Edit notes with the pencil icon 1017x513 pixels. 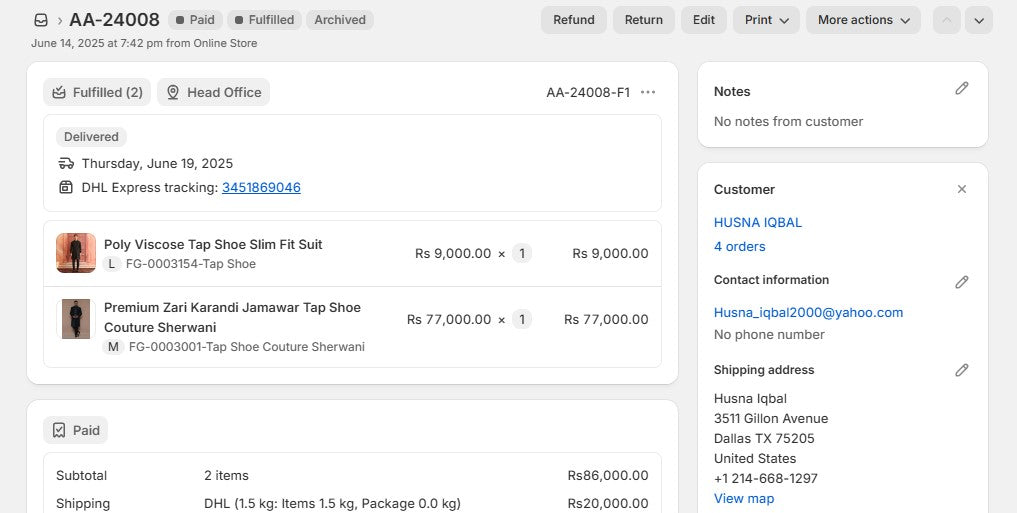pyautogui.click(x=961, y=89)
